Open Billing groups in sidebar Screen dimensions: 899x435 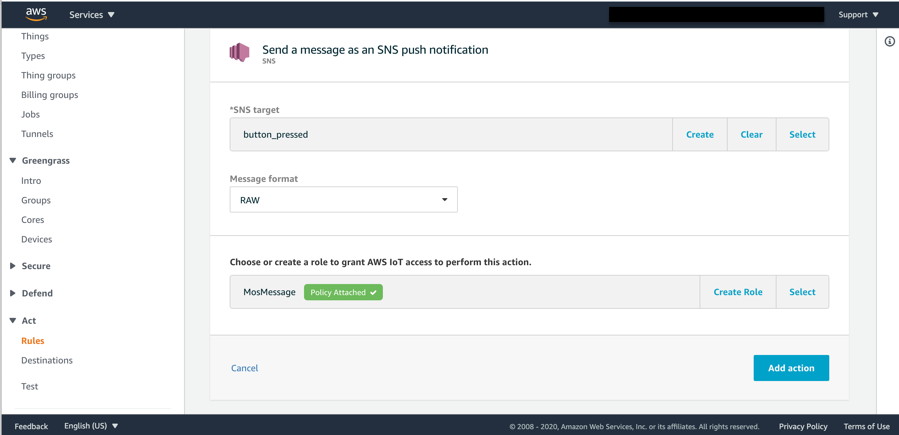point(49,95)
